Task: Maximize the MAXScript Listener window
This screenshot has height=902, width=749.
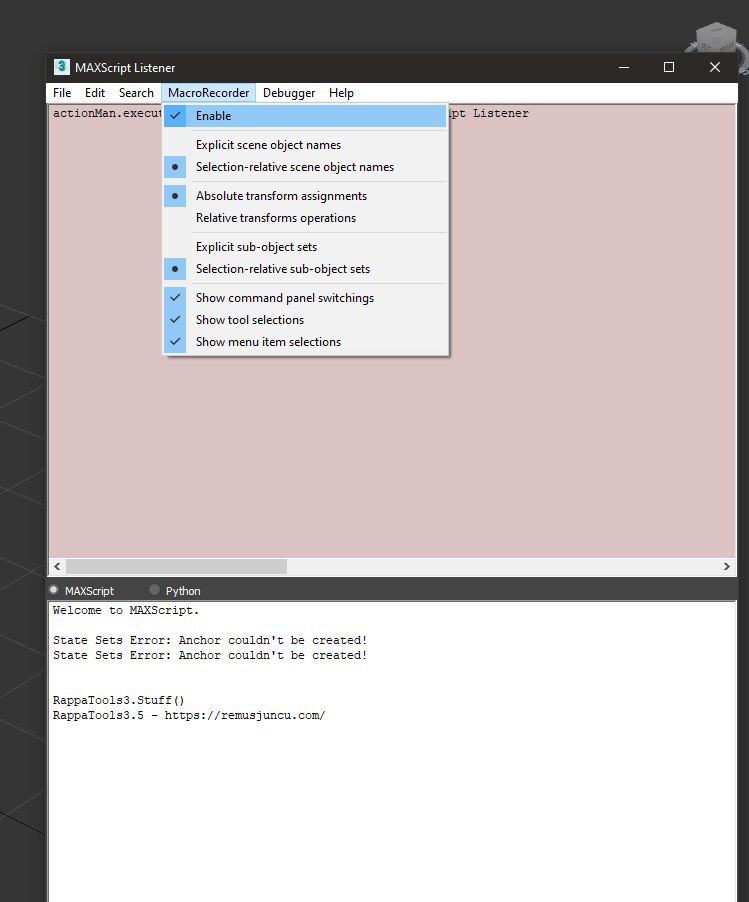Action: pos(668,67)
